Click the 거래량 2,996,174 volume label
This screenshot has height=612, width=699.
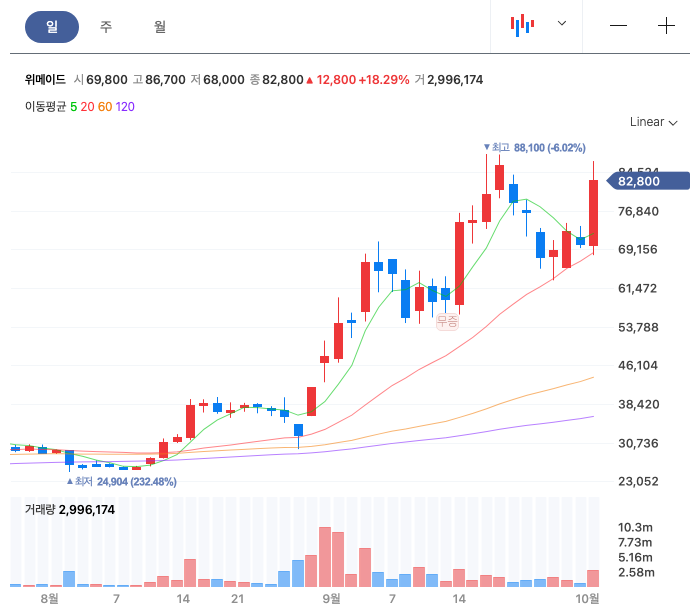tap(70, 509)
